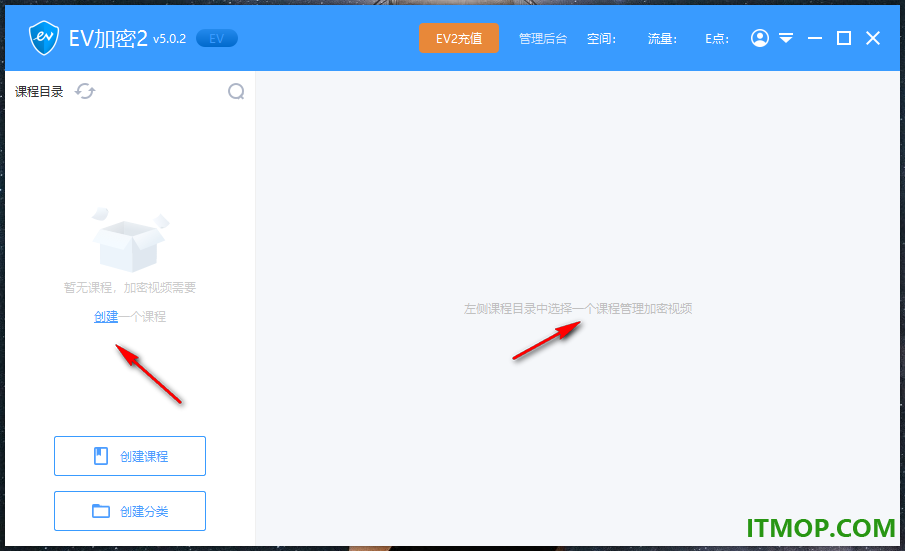Image resolution: width=905 pixels, height=551 pixels.
Task: Open the EV2充值 recharge button
Action: [x=459, y=38]
